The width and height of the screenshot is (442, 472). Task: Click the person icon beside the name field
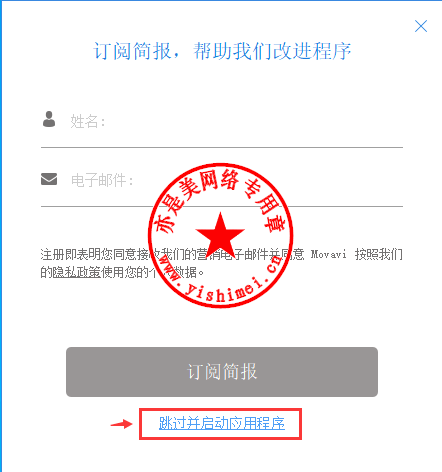pos(49,119)
